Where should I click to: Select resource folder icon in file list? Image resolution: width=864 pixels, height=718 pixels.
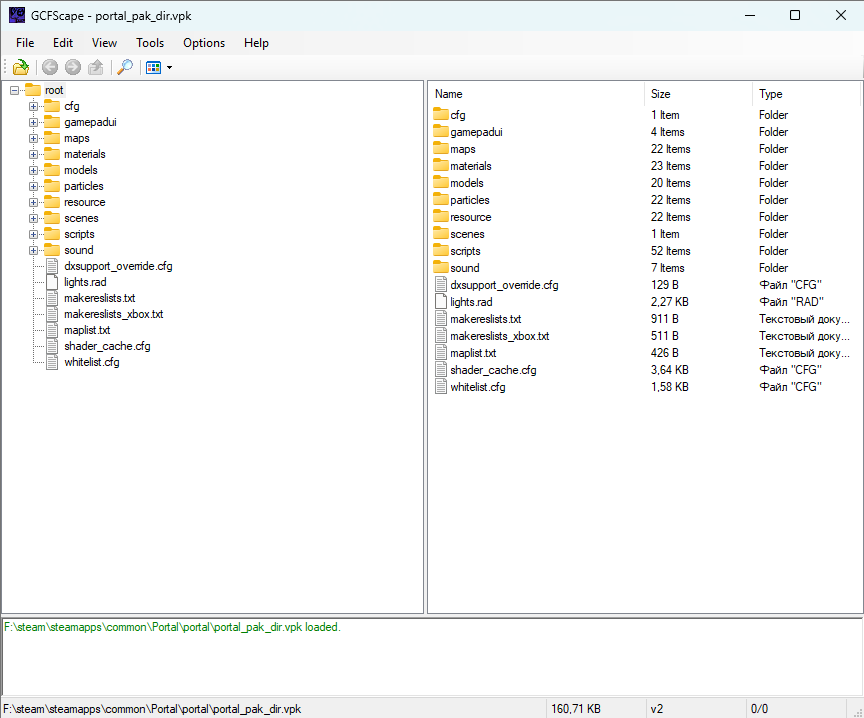[441, 217]
